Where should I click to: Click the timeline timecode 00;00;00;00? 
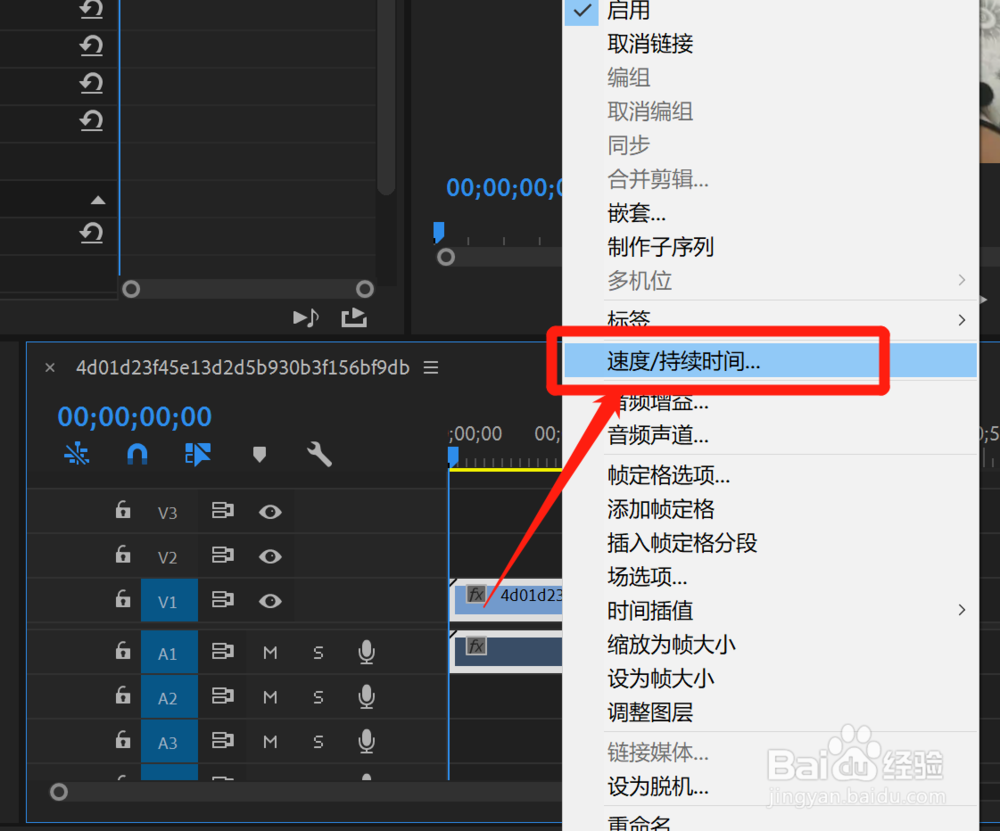135,416
